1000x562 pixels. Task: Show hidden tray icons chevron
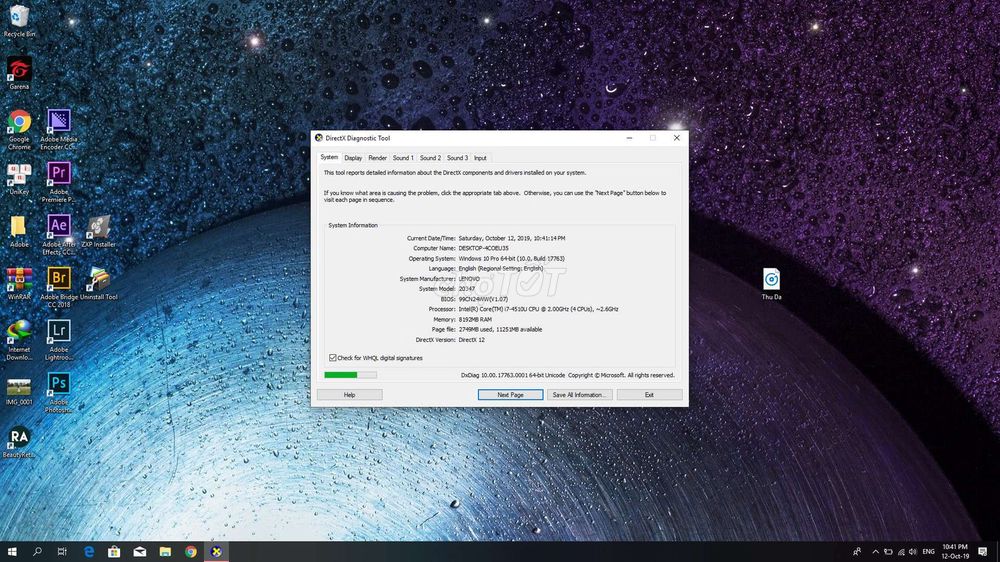pos(876,552)
